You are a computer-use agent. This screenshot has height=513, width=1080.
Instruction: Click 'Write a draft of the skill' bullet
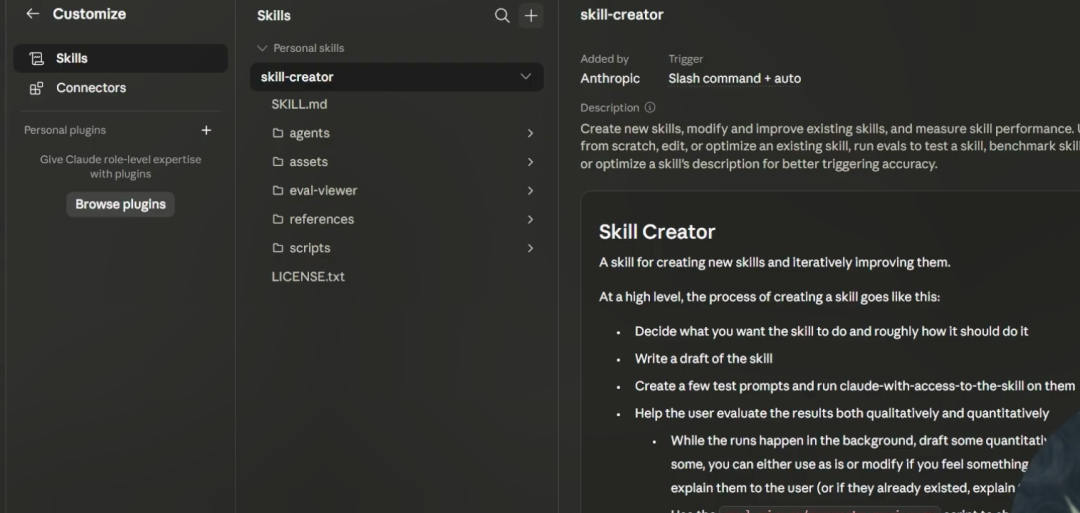703,359
